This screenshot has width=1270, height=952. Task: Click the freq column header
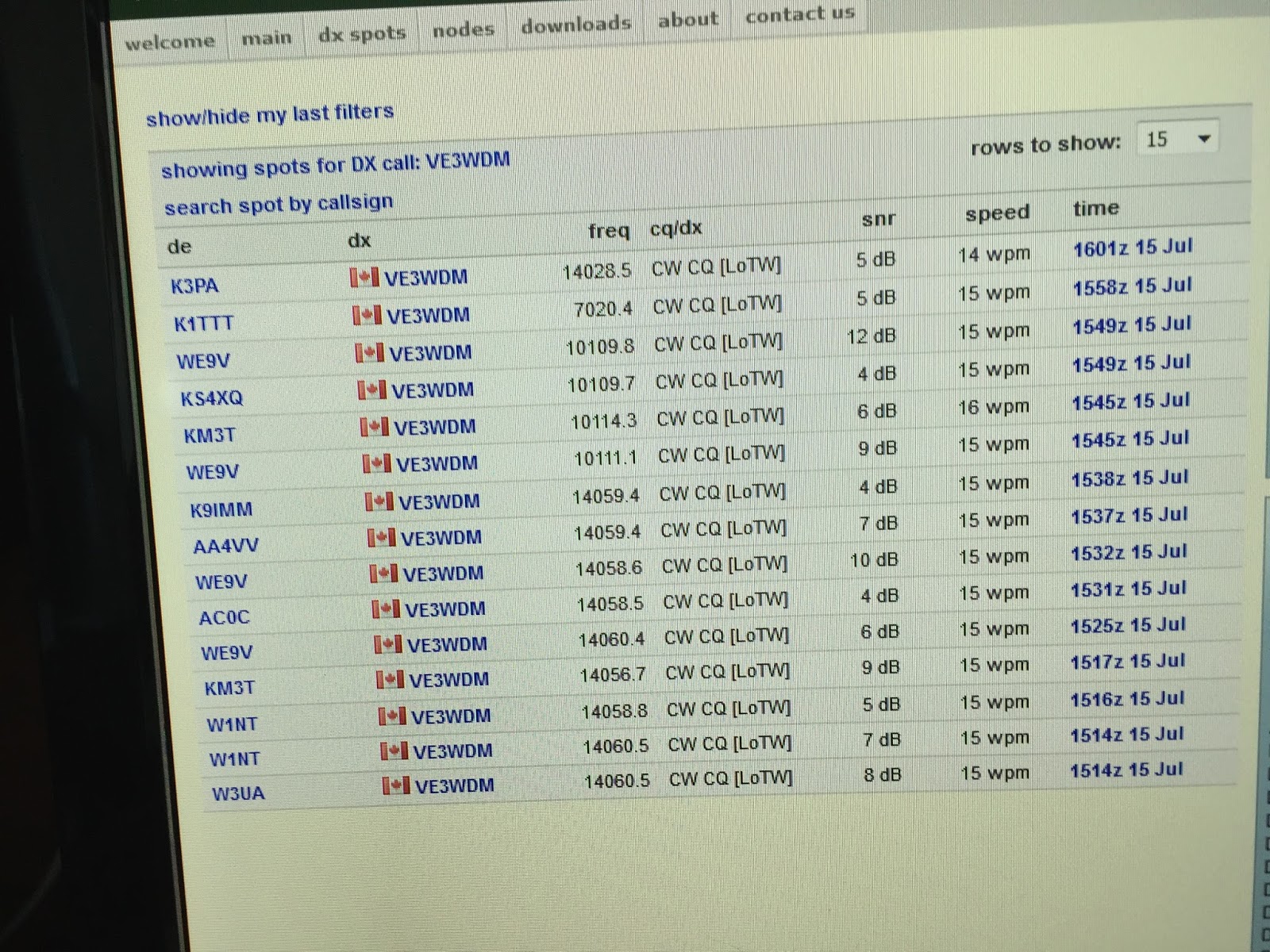(609, 231)
